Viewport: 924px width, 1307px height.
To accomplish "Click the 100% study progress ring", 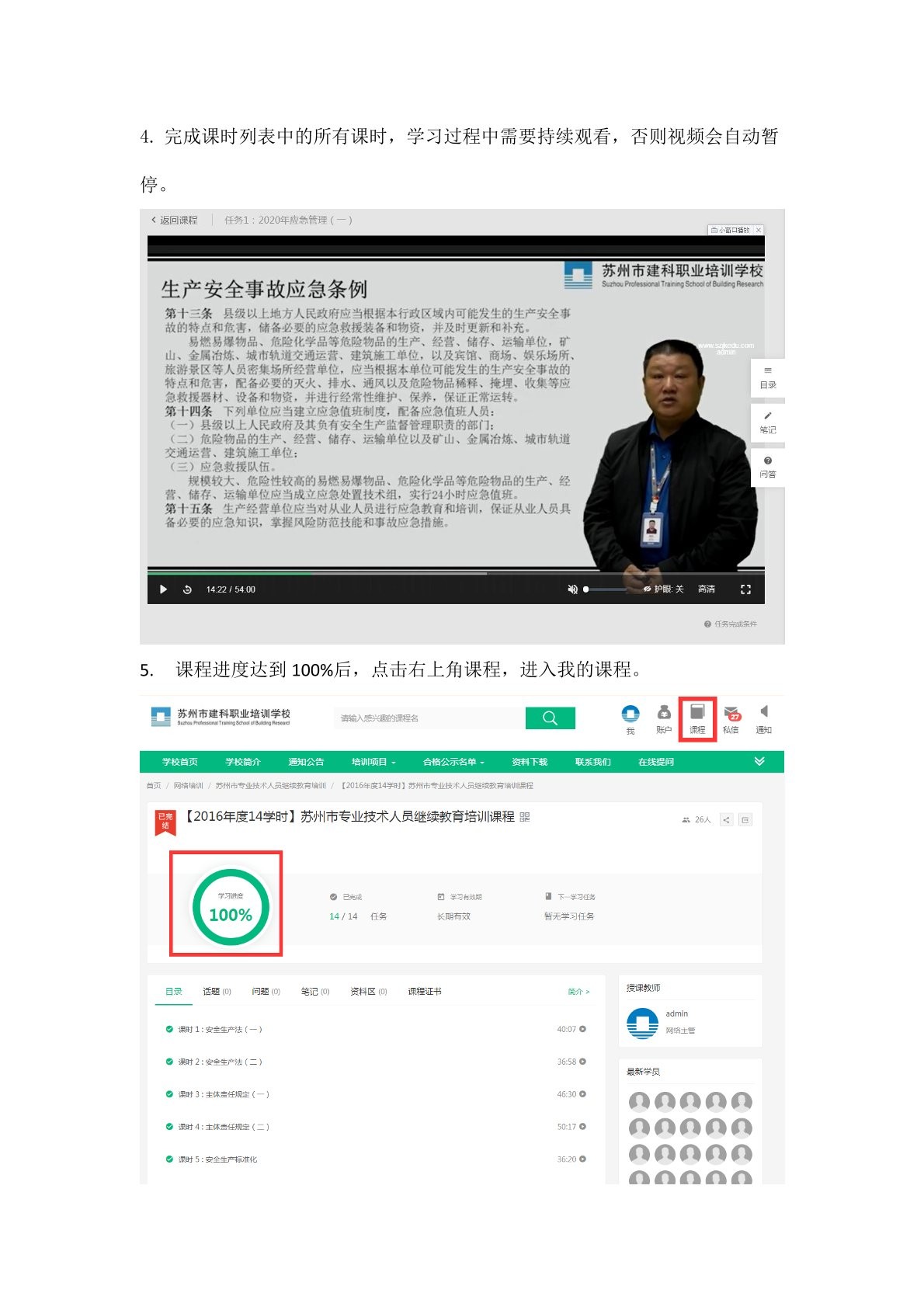I will click(231, 907).
